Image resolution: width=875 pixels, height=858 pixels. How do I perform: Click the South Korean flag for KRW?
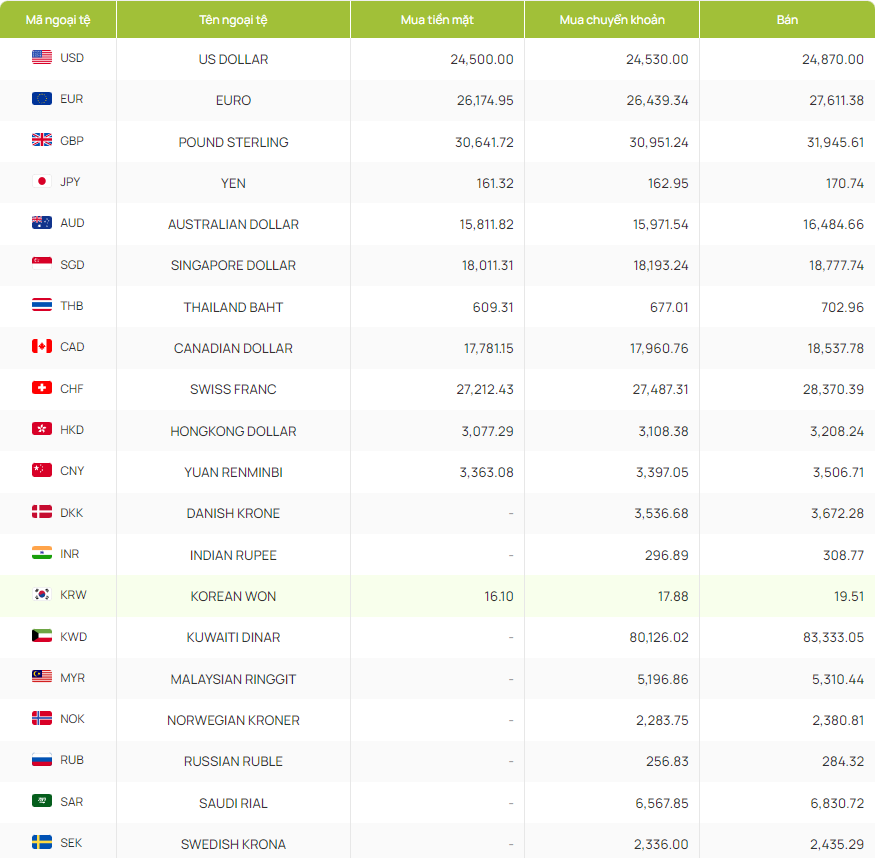(42, 594)
